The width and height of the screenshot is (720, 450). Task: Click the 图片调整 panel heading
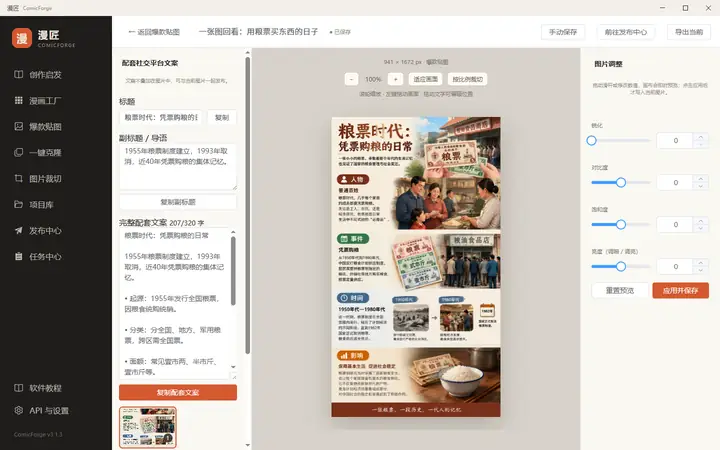(608, 64)
